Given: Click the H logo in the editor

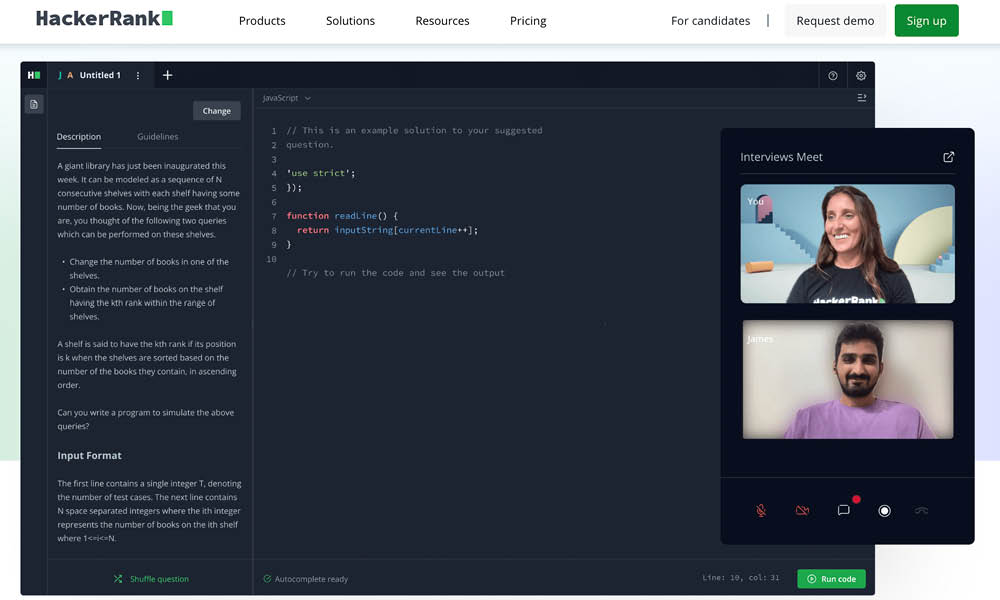Looking at the screenshot, I should pyautogui.click(x=34, y=75).
